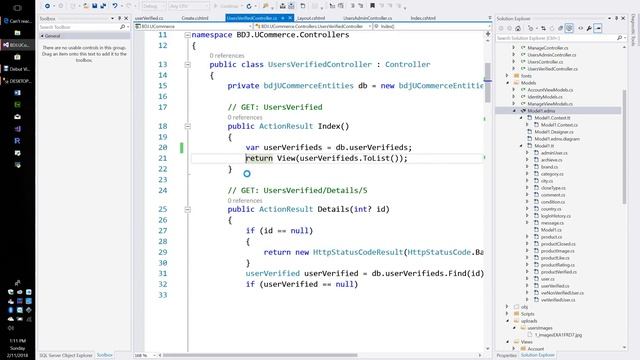The image size is (640, 360).
Task: Click the bookmark toggle icon in toolbar
Action: pyautogui.click(x=372, y=6)
